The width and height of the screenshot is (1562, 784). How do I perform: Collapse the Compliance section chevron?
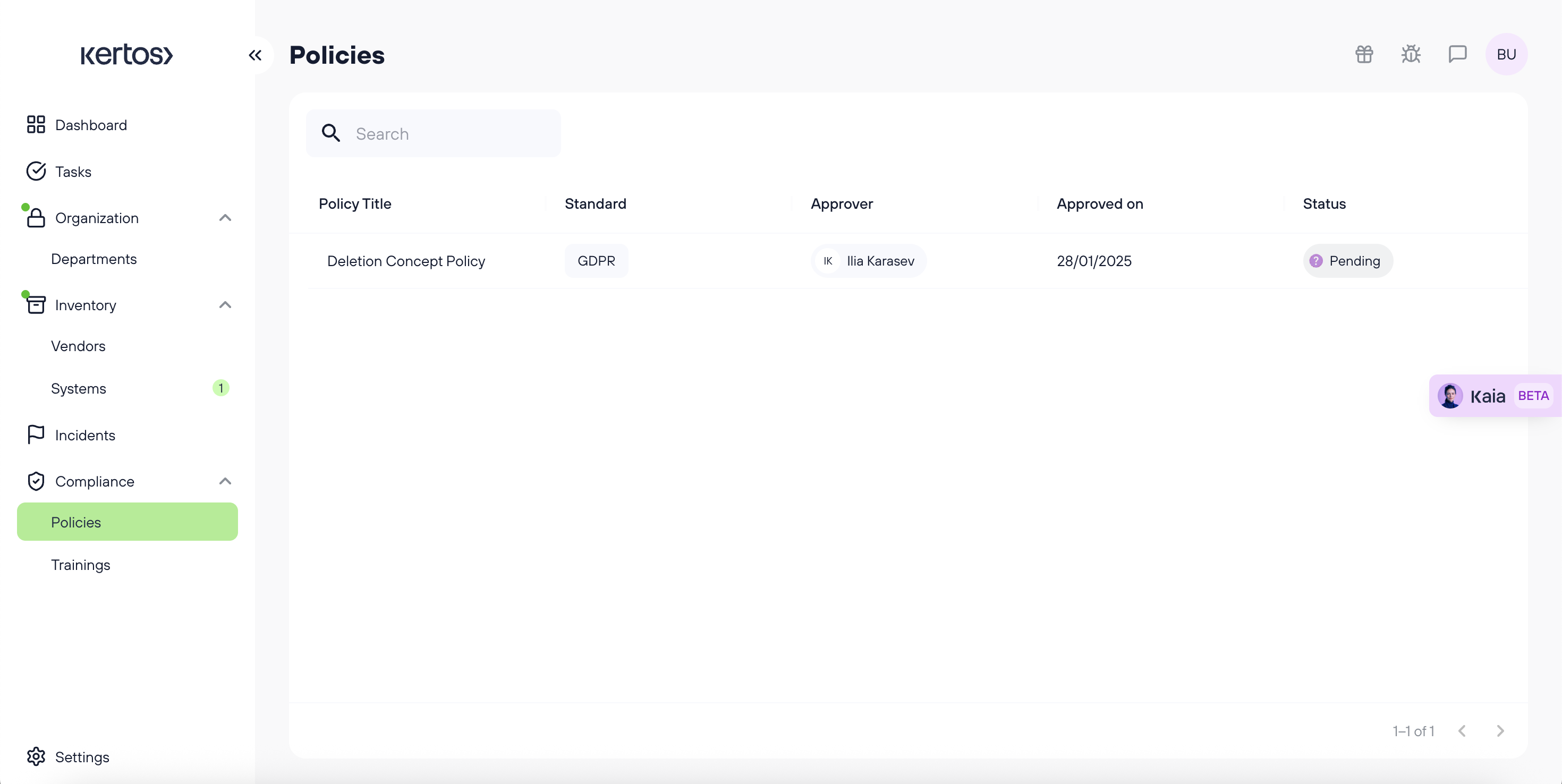[x=225, y=481]
